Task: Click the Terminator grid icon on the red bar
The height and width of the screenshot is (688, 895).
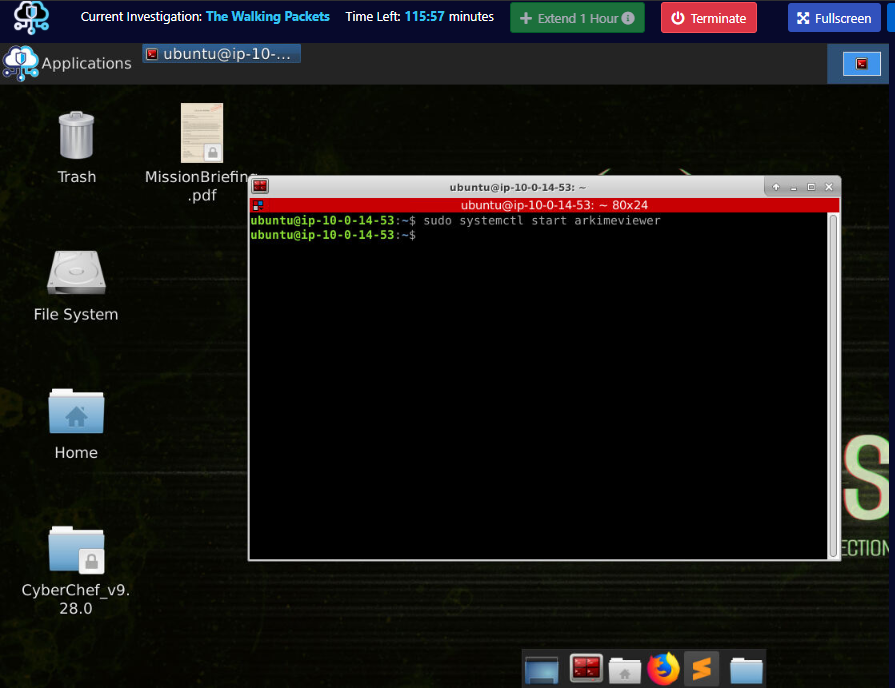Action: tap(258, 205)
